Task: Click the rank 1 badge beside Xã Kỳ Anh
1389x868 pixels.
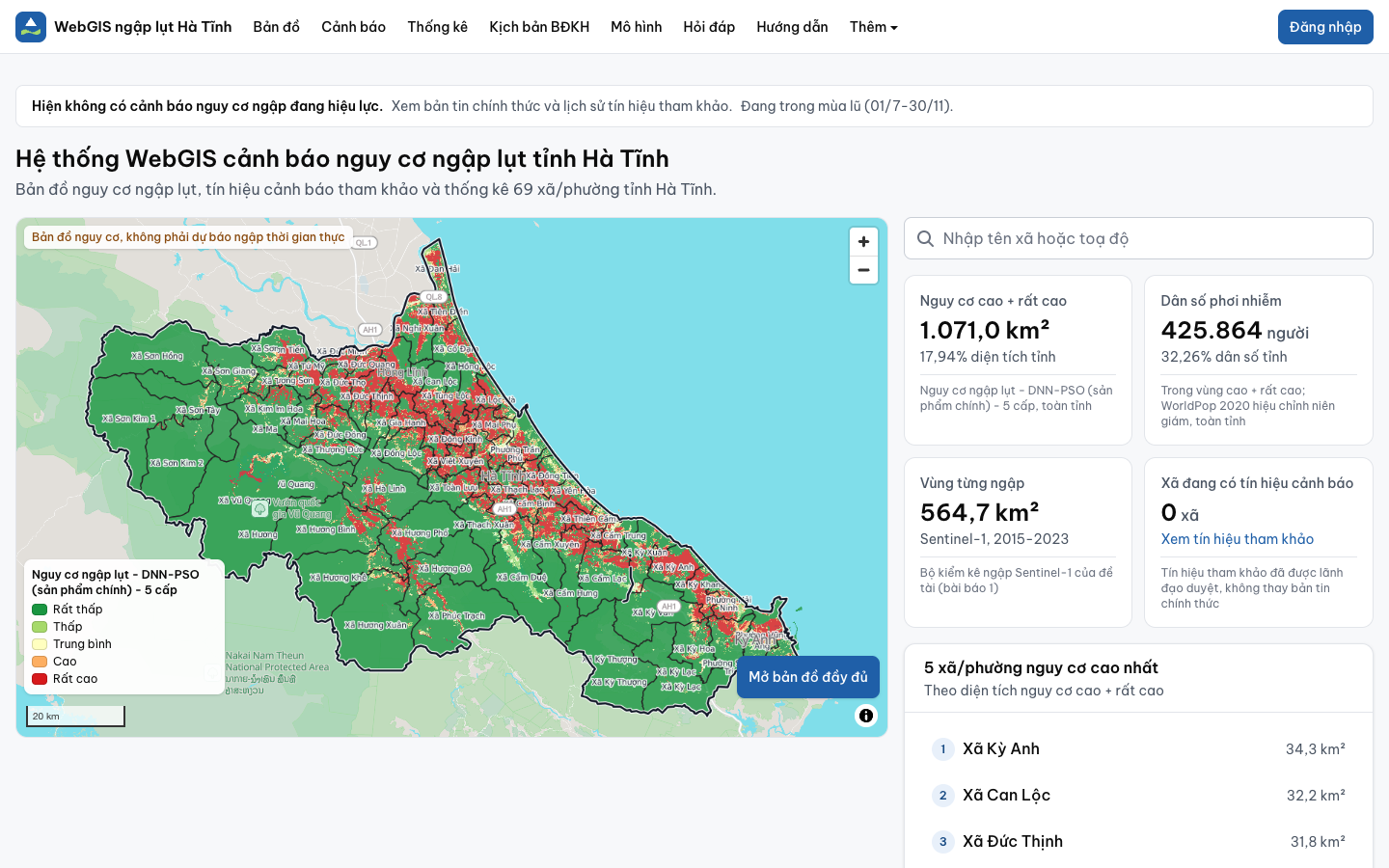Action: (x=943, y=748)
